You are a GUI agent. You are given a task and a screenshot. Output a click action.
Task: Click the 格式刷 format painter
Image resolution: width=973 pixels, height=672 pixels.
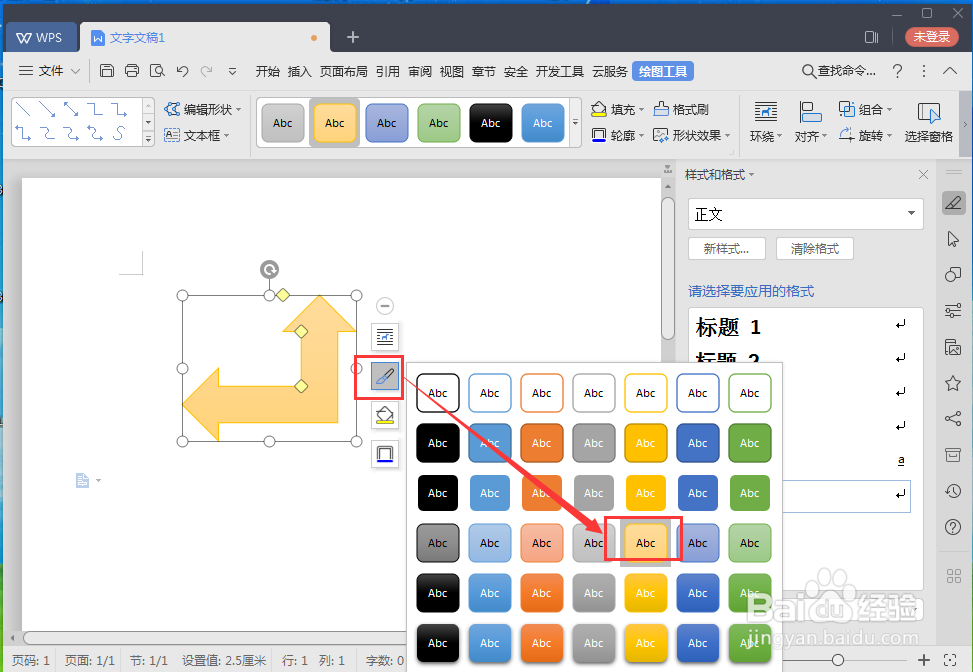pos(681,109)
